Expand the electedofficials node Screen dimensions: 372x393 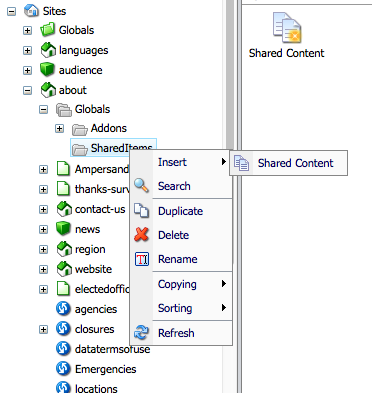pos(43,289)
